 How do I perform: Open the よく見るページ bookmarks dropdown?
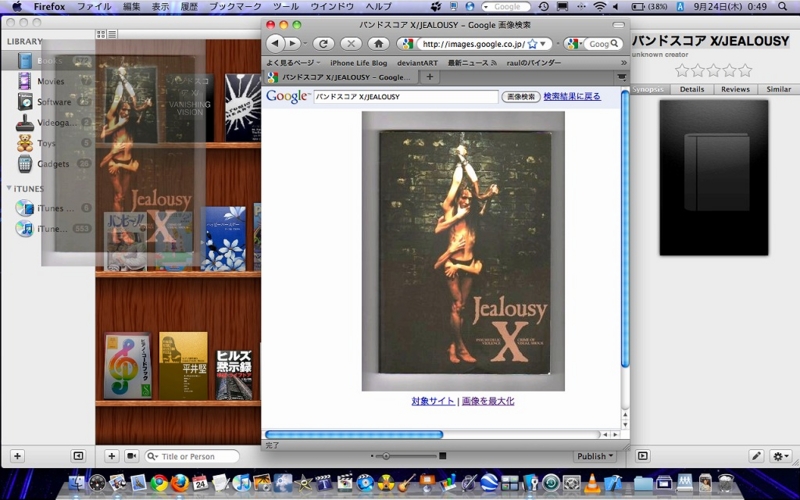coord(293,63)
